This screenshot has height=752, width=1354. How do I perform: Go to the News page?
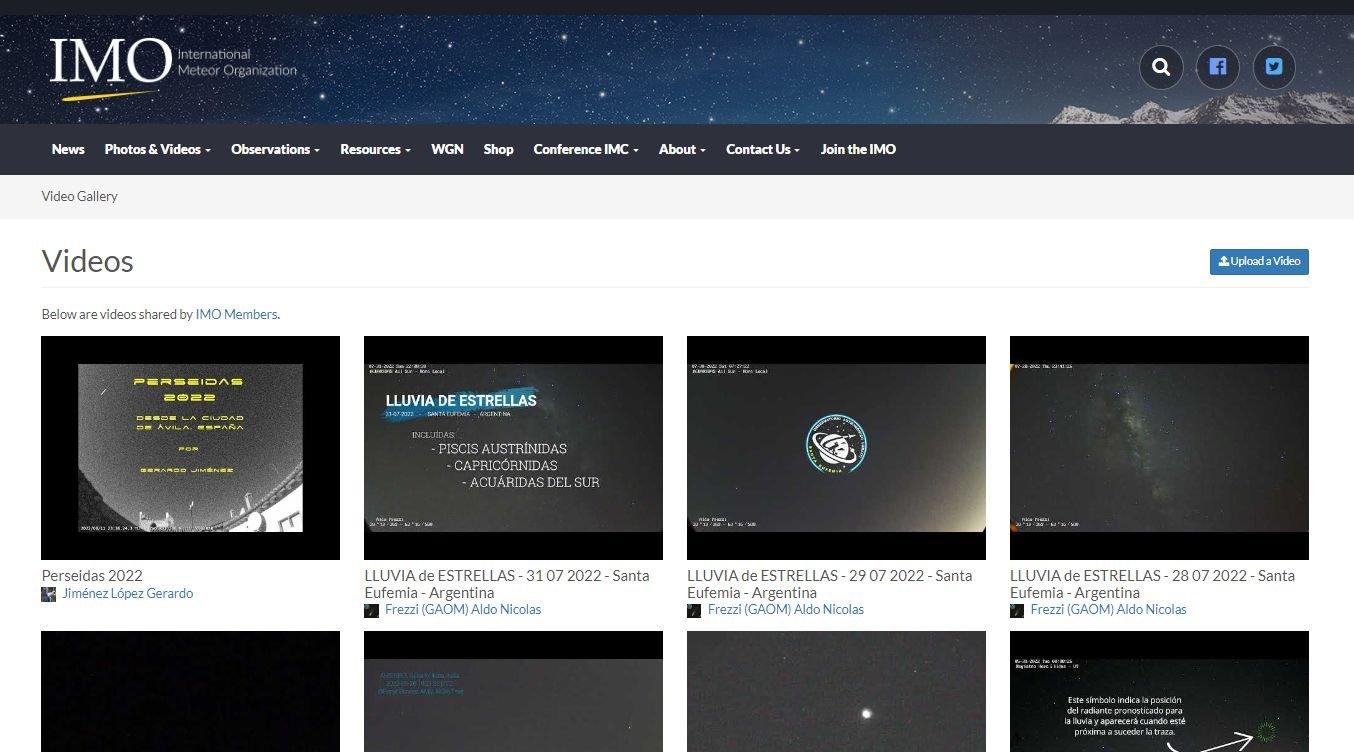pos(68,149)
